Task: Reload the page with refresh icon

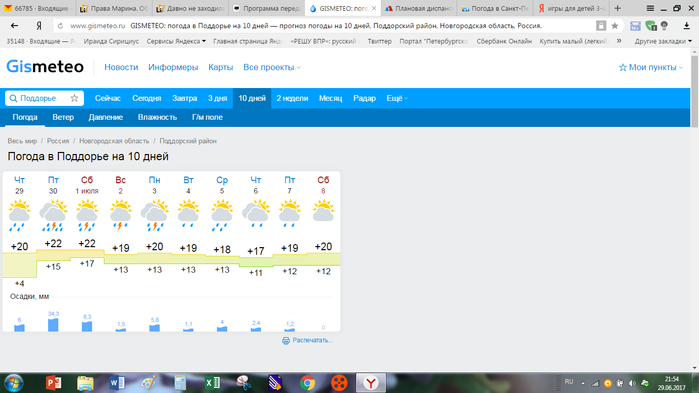Action: point(61,26)
